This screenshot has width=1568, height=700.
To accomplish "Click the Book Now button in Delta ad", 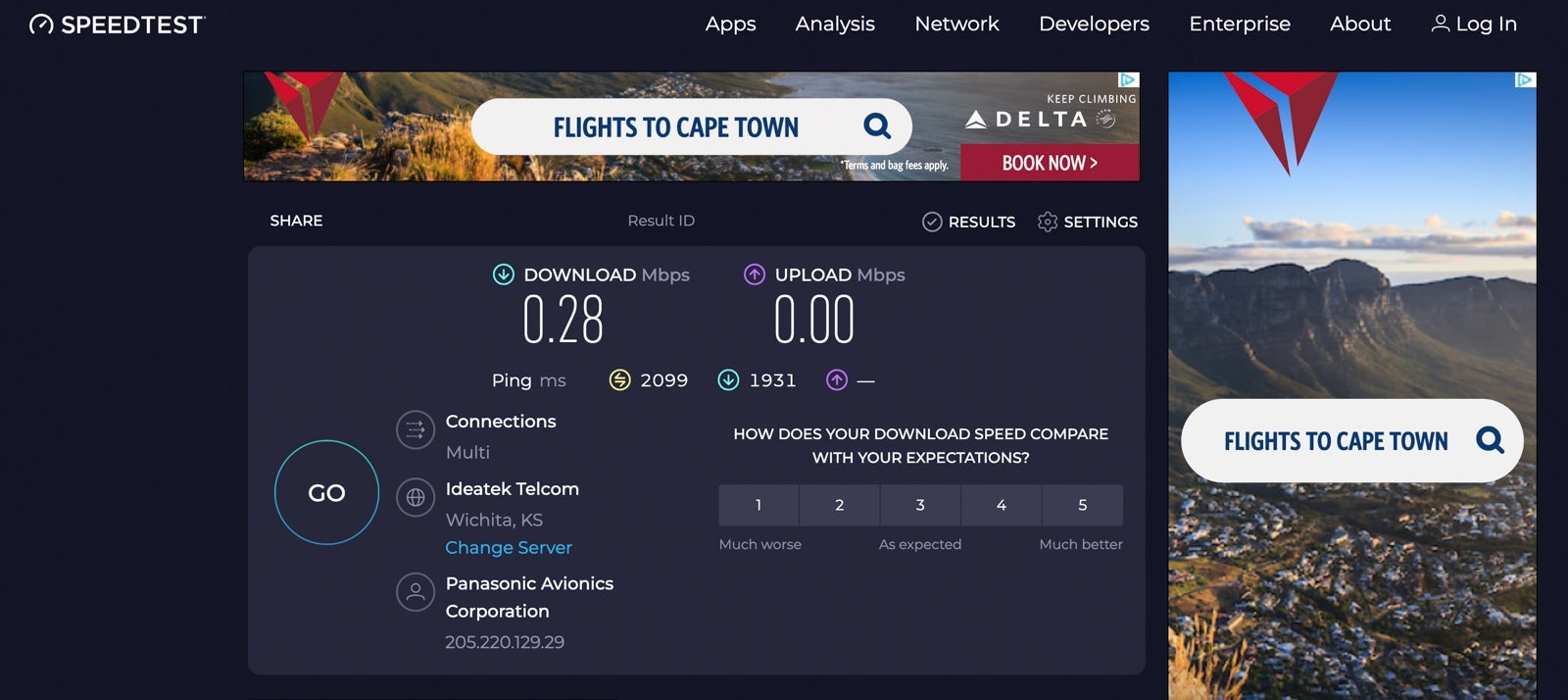I will tap(1050, 163).
